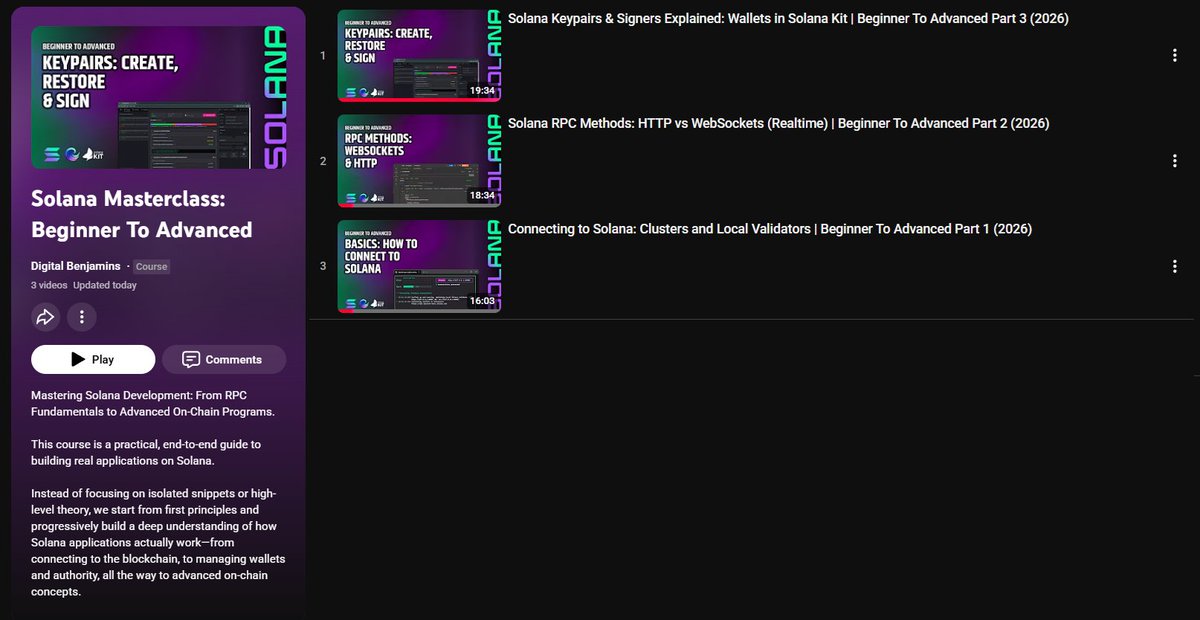
Task: Click index number 1 in the list
Action: point(323,56)
